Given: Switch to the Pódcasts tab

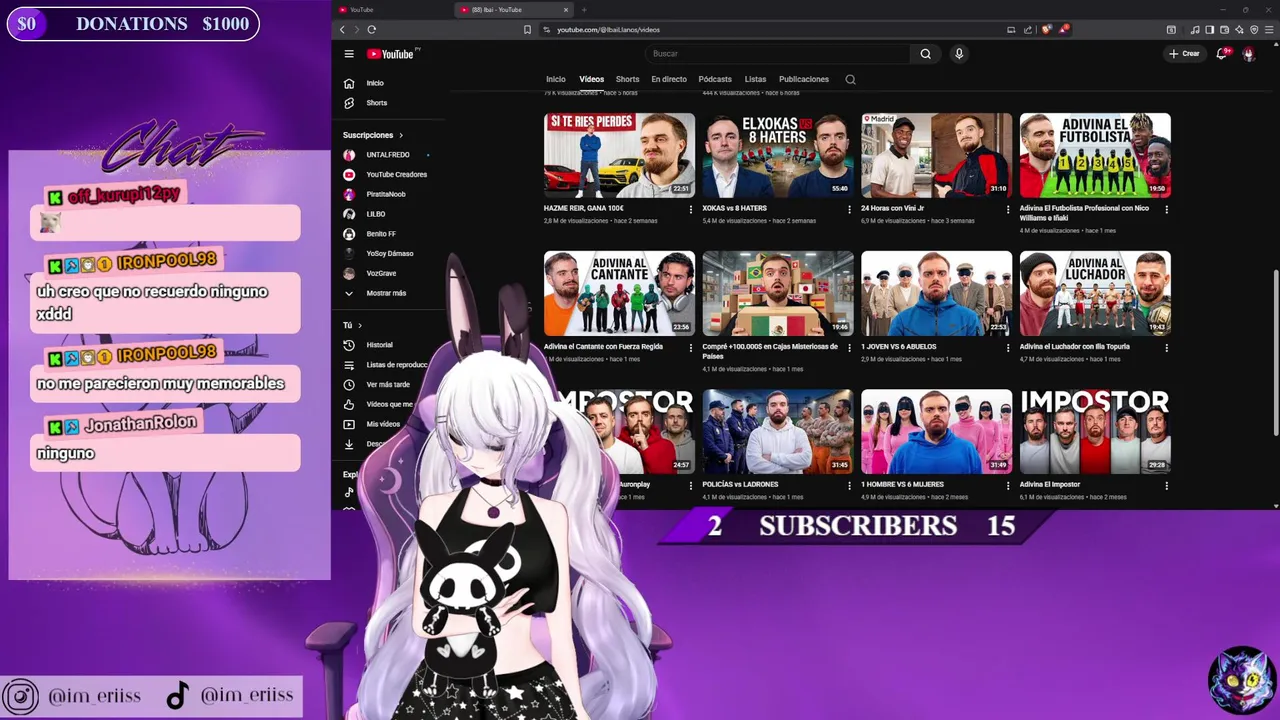Looking at the screenshot, I should coord(715,79).
